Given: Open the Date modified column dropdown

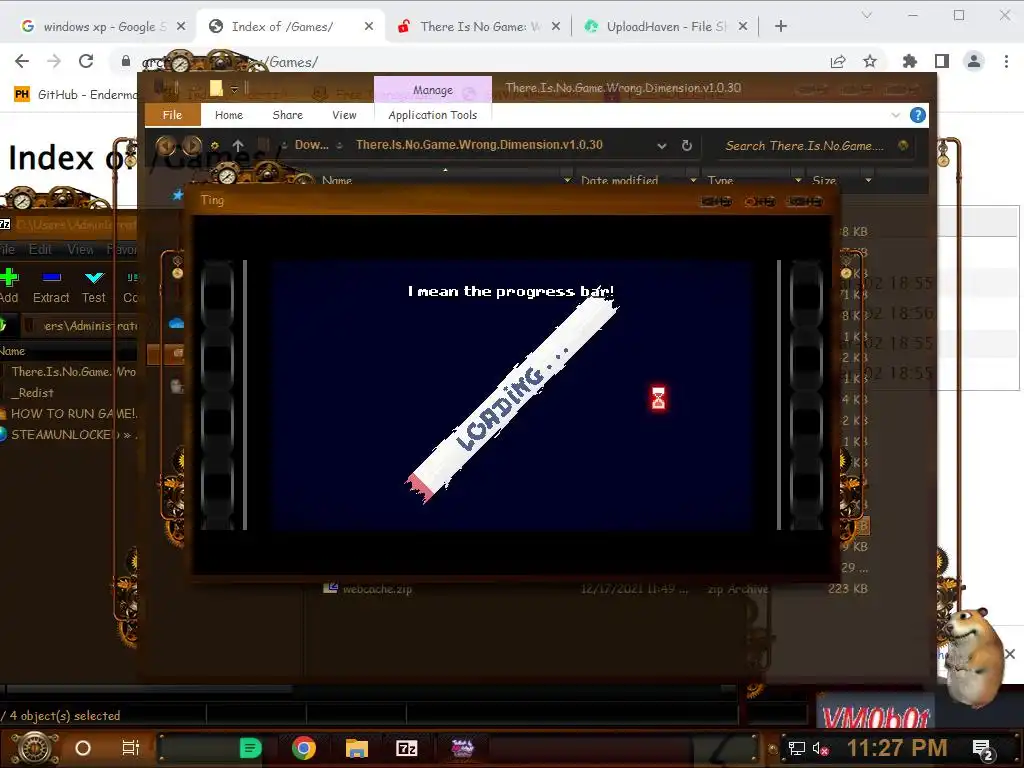Looking at the screenshot, I should [693, 180].
